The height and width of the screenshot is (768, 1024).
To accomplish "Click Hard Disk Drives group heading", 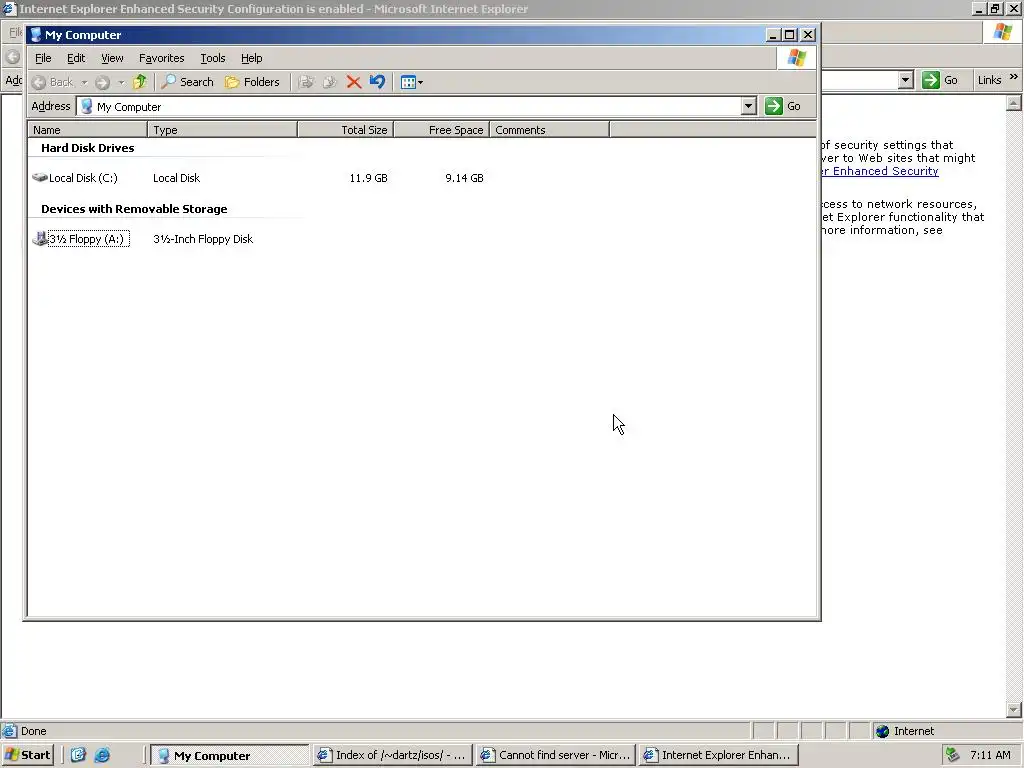I will pyautogui.click(x=88, y=148).
